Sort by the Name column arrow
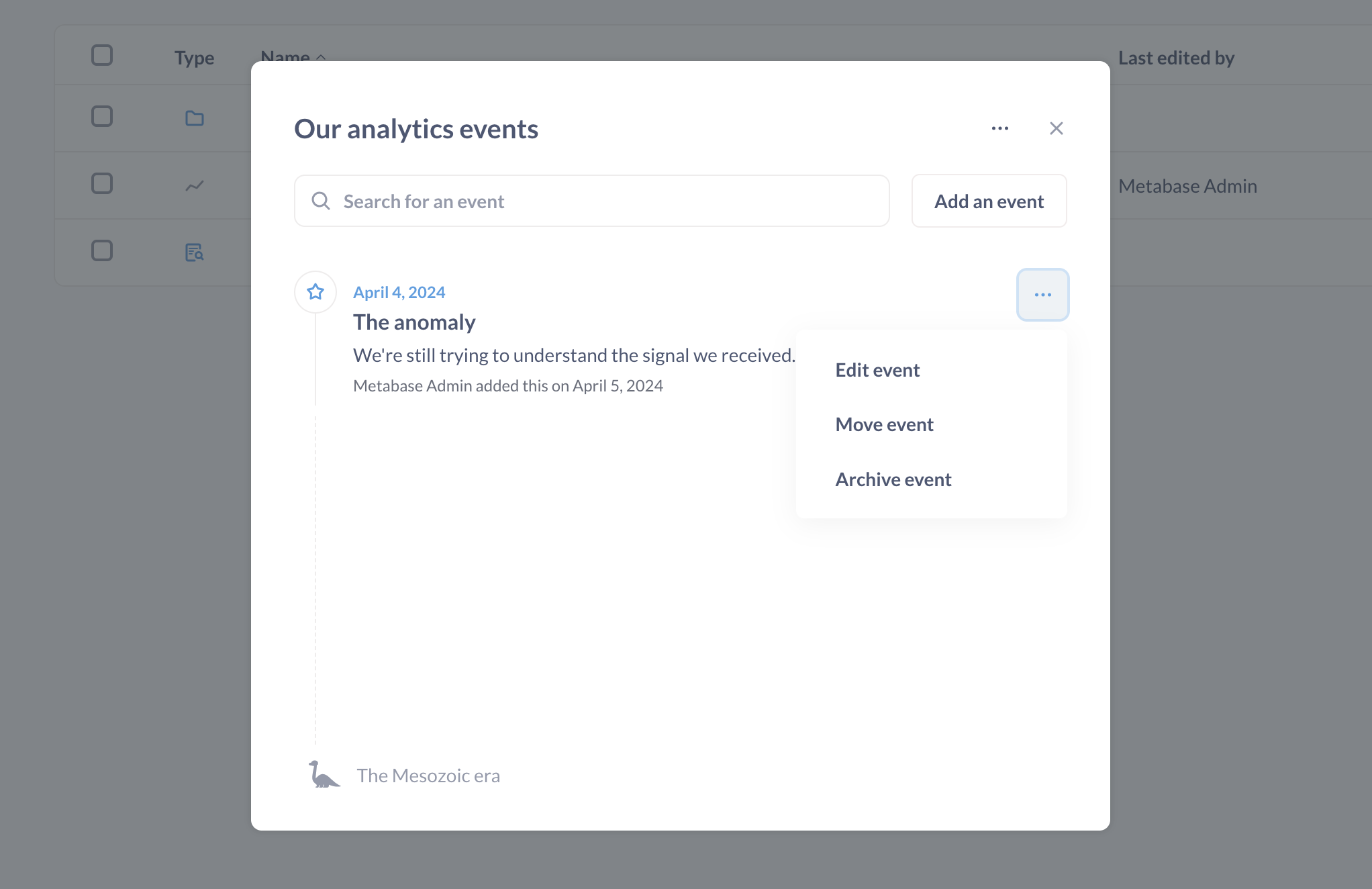Screen dimensions: 1372x889 point(321,57)
